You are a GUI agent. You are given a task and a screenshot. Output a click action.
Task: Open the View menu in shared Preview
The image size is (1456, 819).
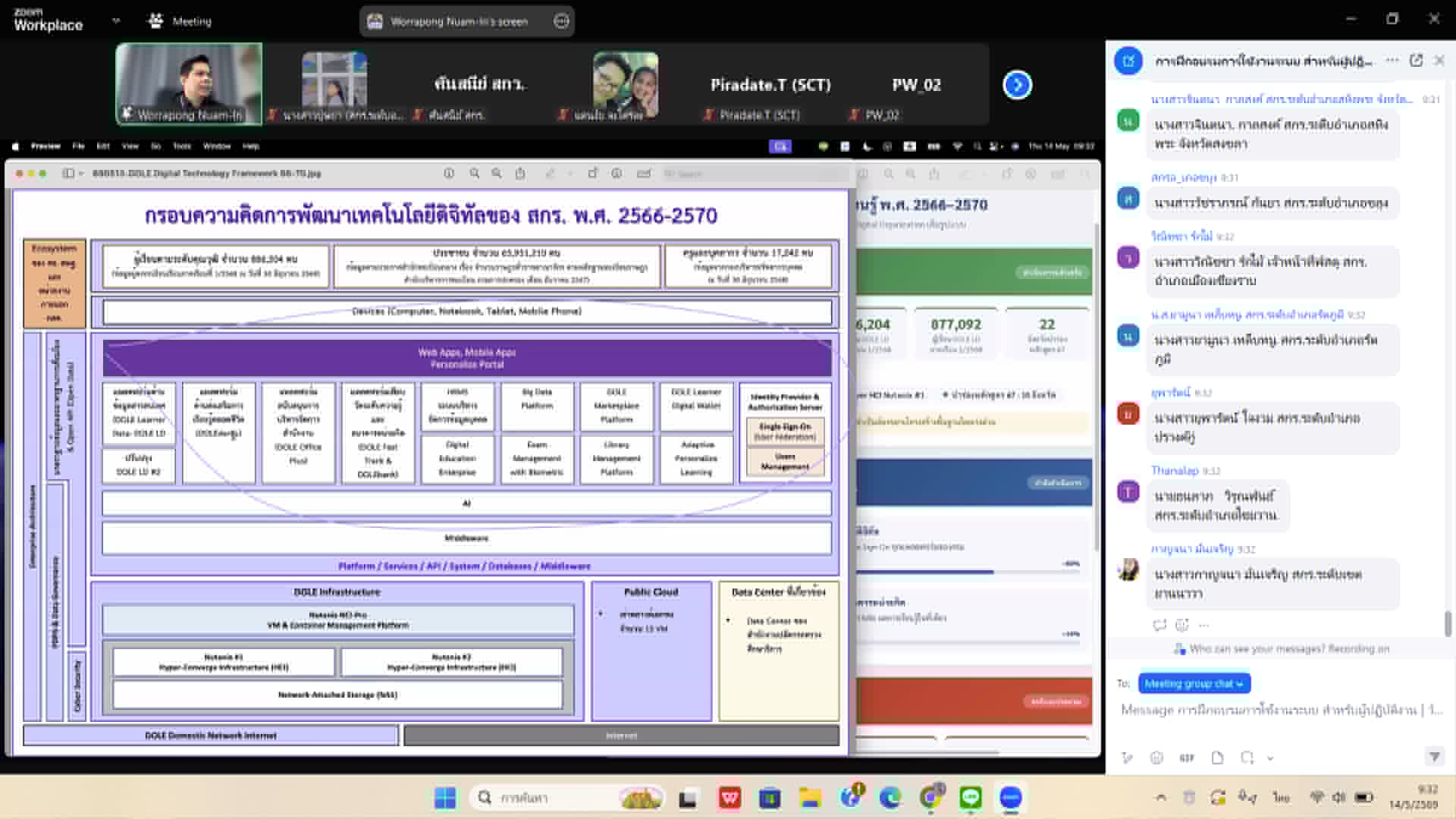click(x=130, y=146)
